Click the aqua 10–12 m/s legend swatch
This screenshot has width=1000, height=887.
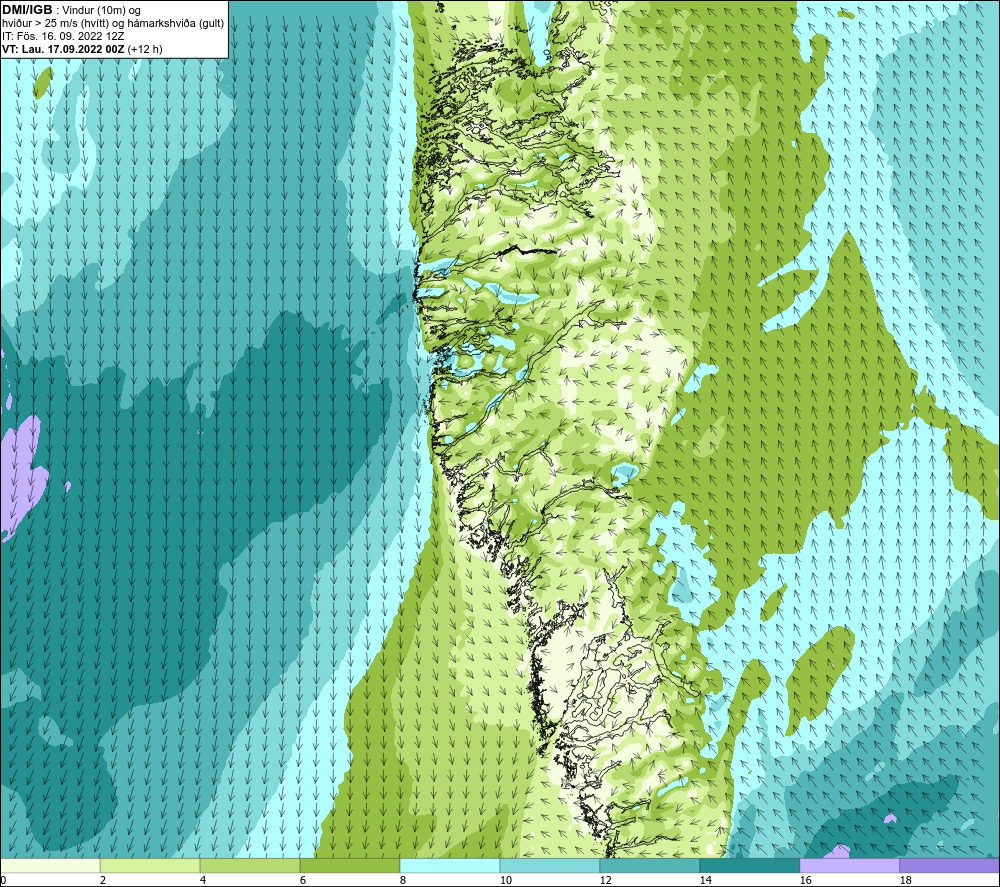tap(550, 866)
